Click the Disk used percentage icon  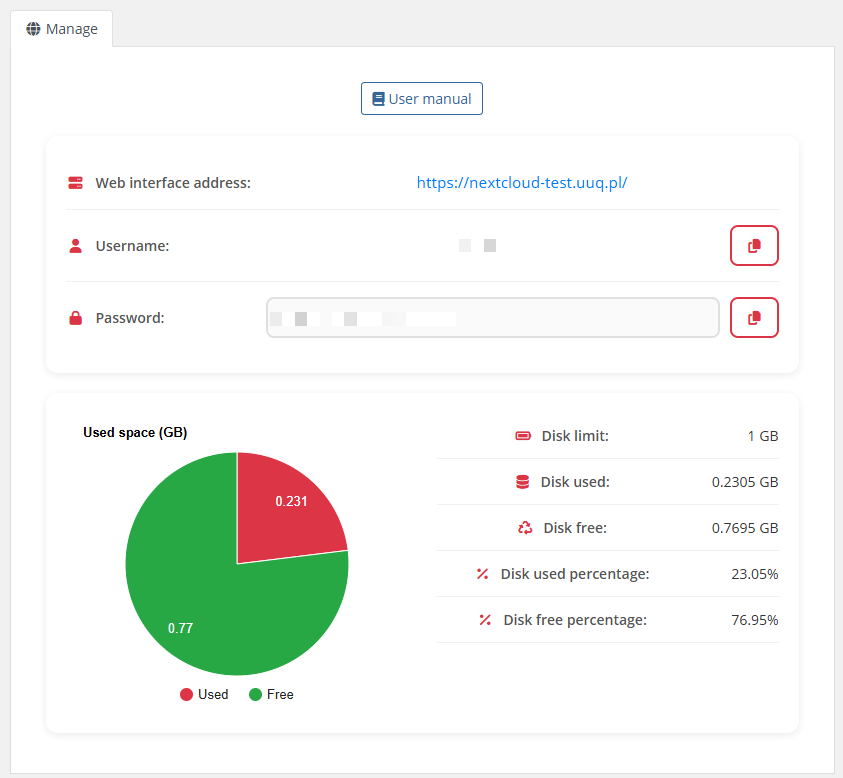tap(482, 574)
